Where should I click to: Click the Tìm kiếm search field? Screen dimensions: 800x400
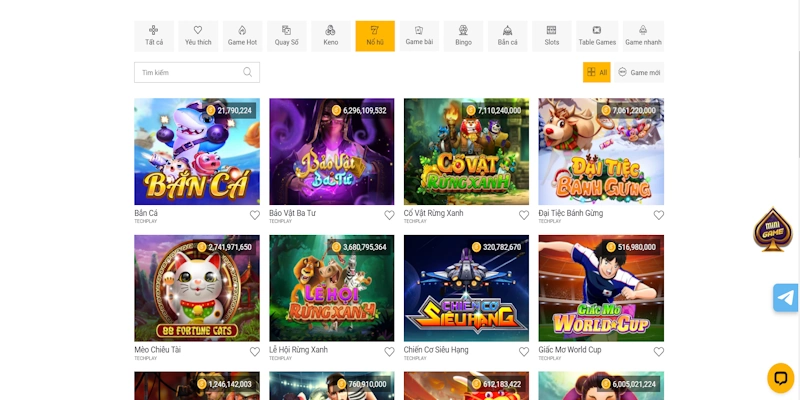tap(197, 72)
